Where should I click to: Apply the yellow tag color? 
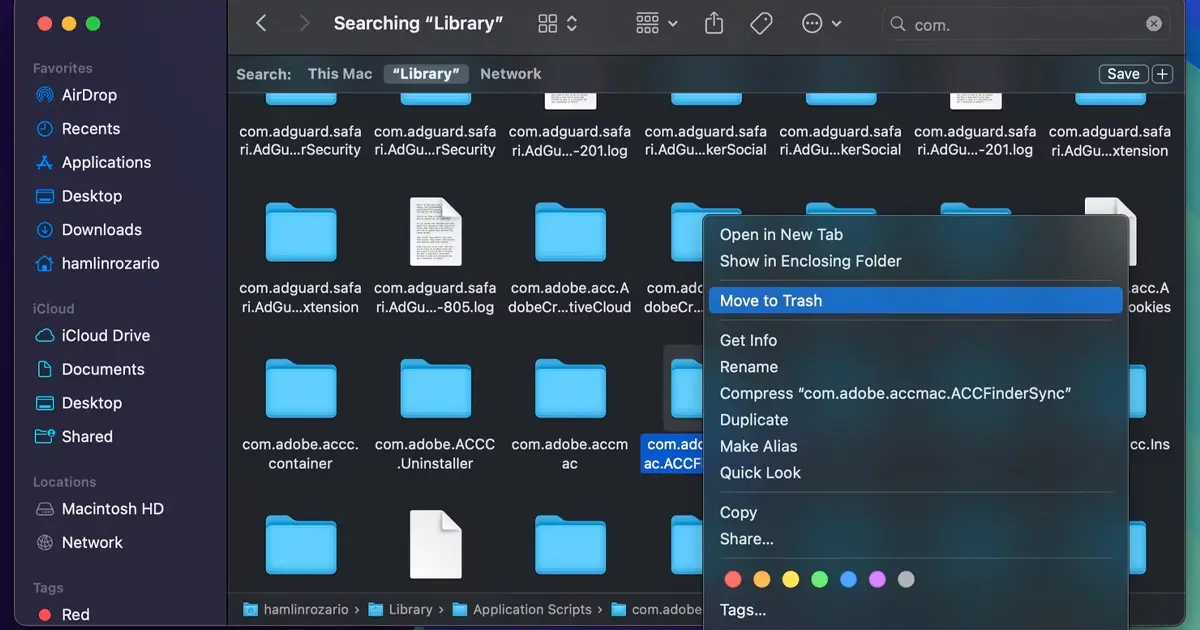coord(791,579)
